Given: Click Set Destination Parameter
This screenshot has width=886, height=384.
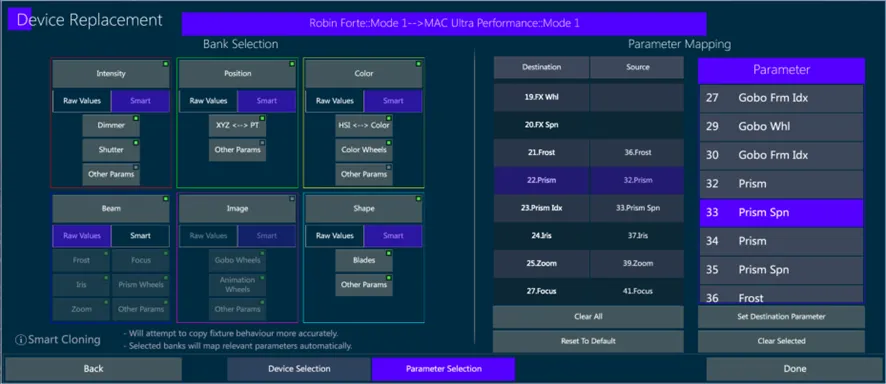Looking at the screenshot, I should click(x=781, y=317).
